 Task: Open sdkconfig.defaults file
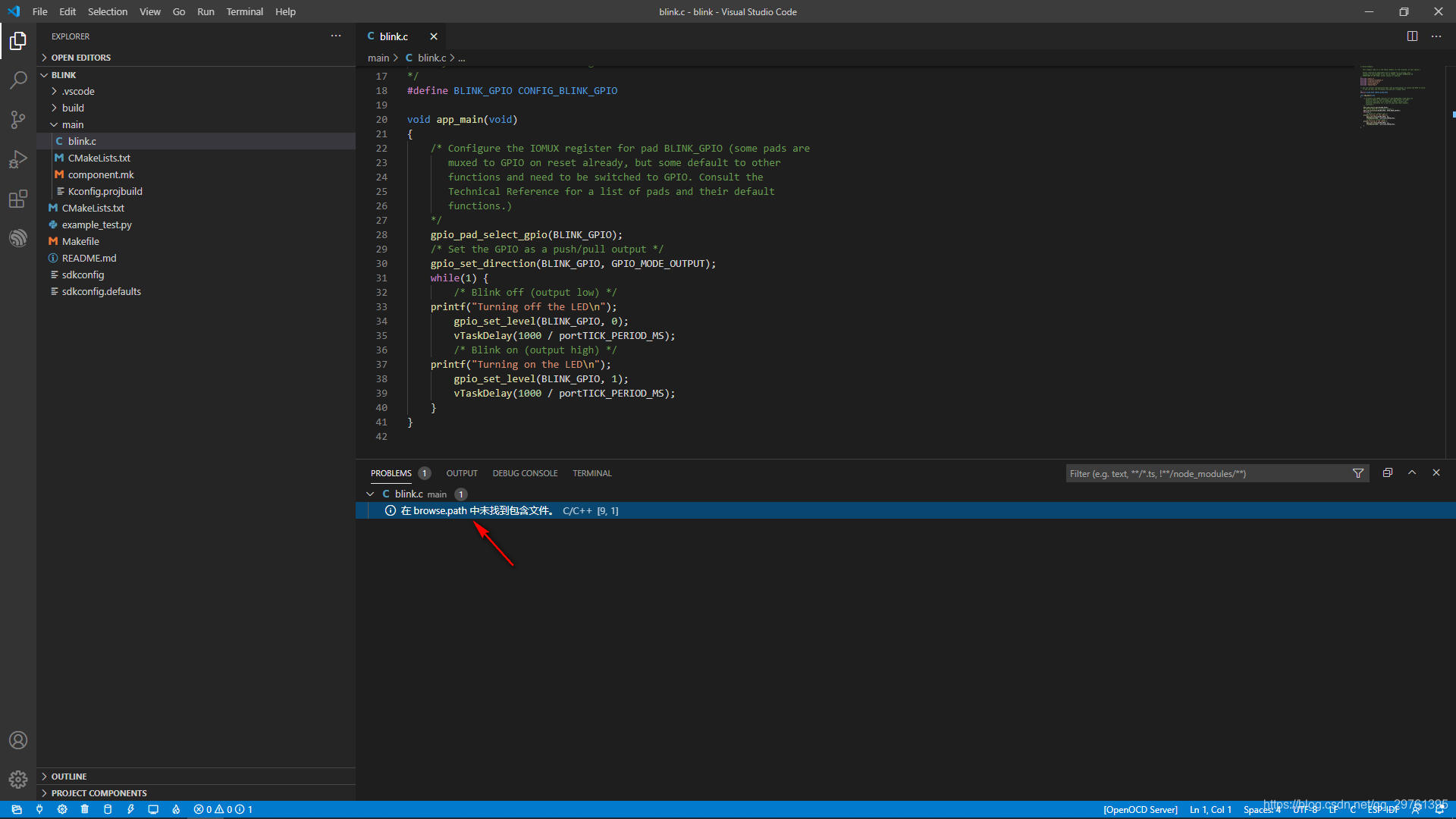pos(196,291)
